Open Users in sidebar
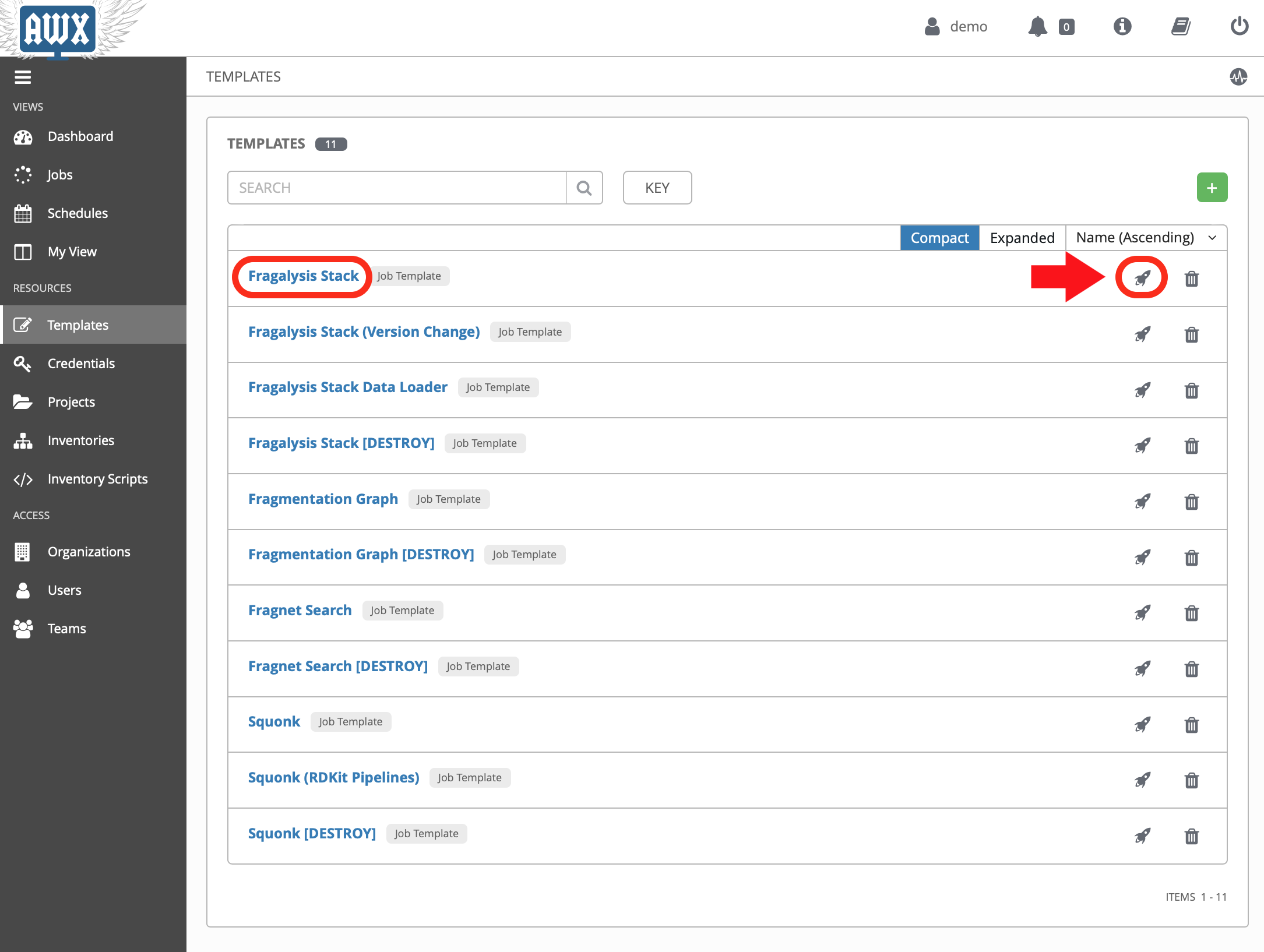1264x952 pixels. coord(93,590)
